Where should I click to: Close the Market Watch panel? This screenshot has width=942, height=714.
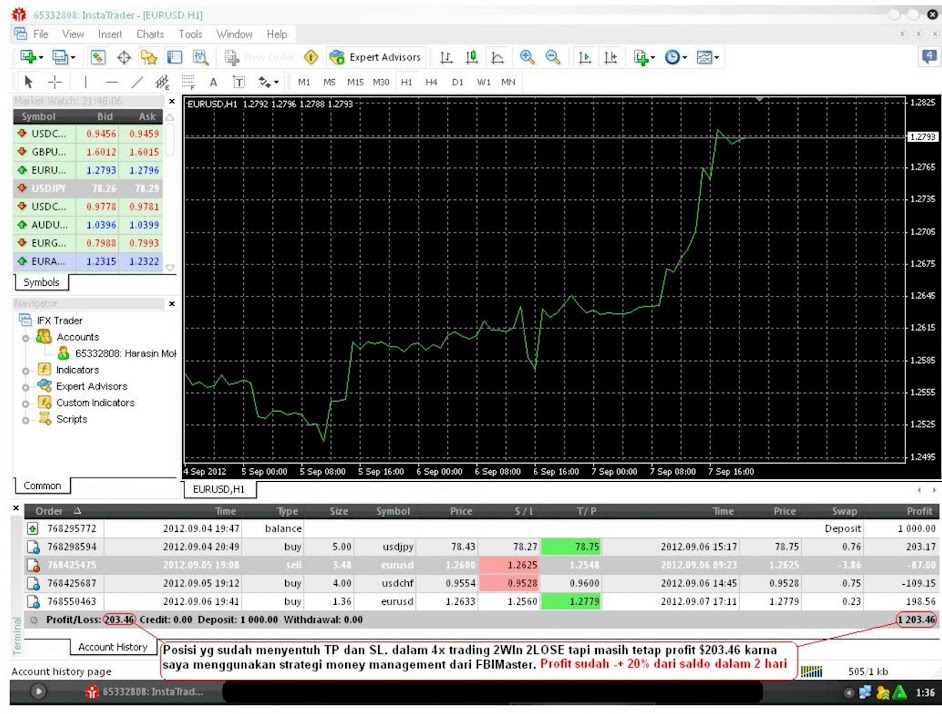[172, 102]
